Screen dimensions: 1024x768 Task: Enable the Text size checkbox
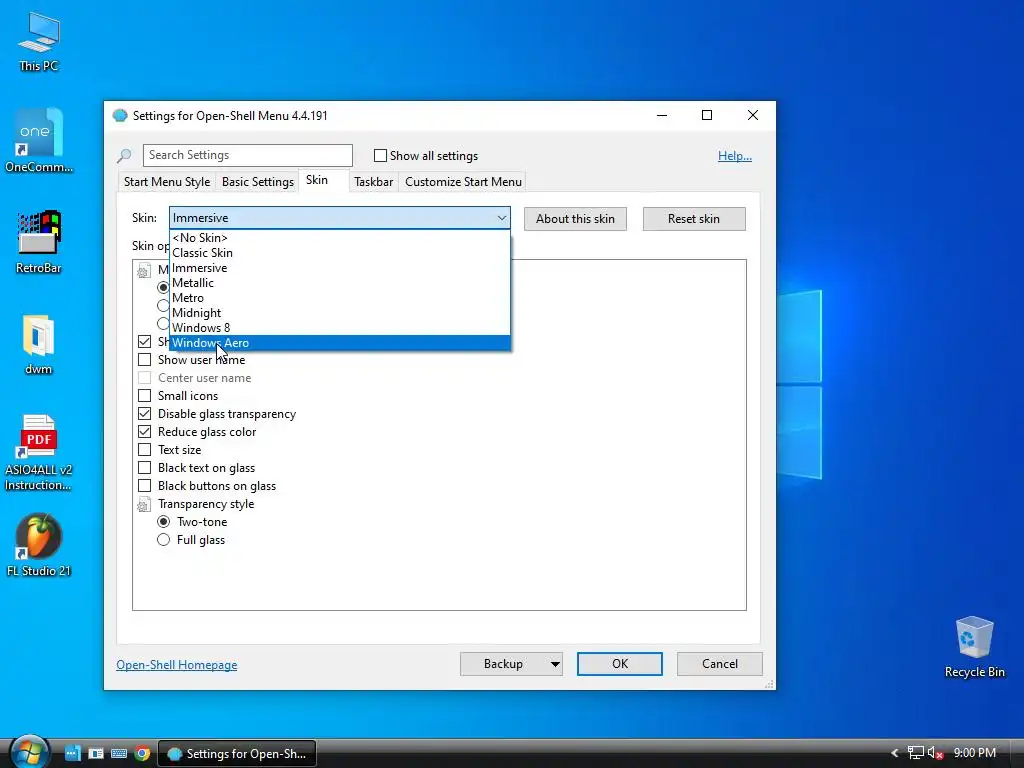[x=144, y=450]
